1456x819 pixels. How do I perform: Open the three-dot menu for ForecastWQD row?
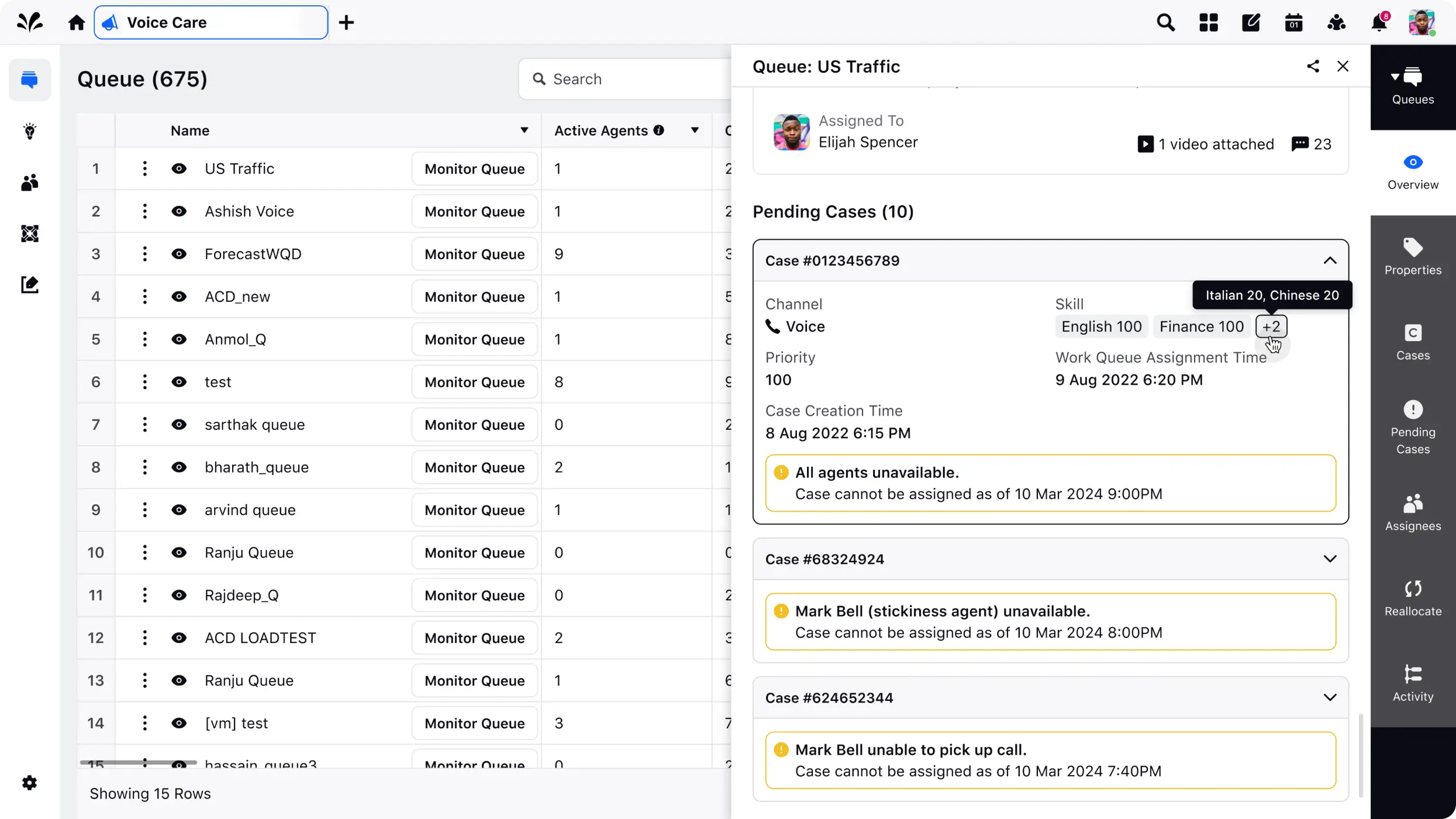[144, 254]
